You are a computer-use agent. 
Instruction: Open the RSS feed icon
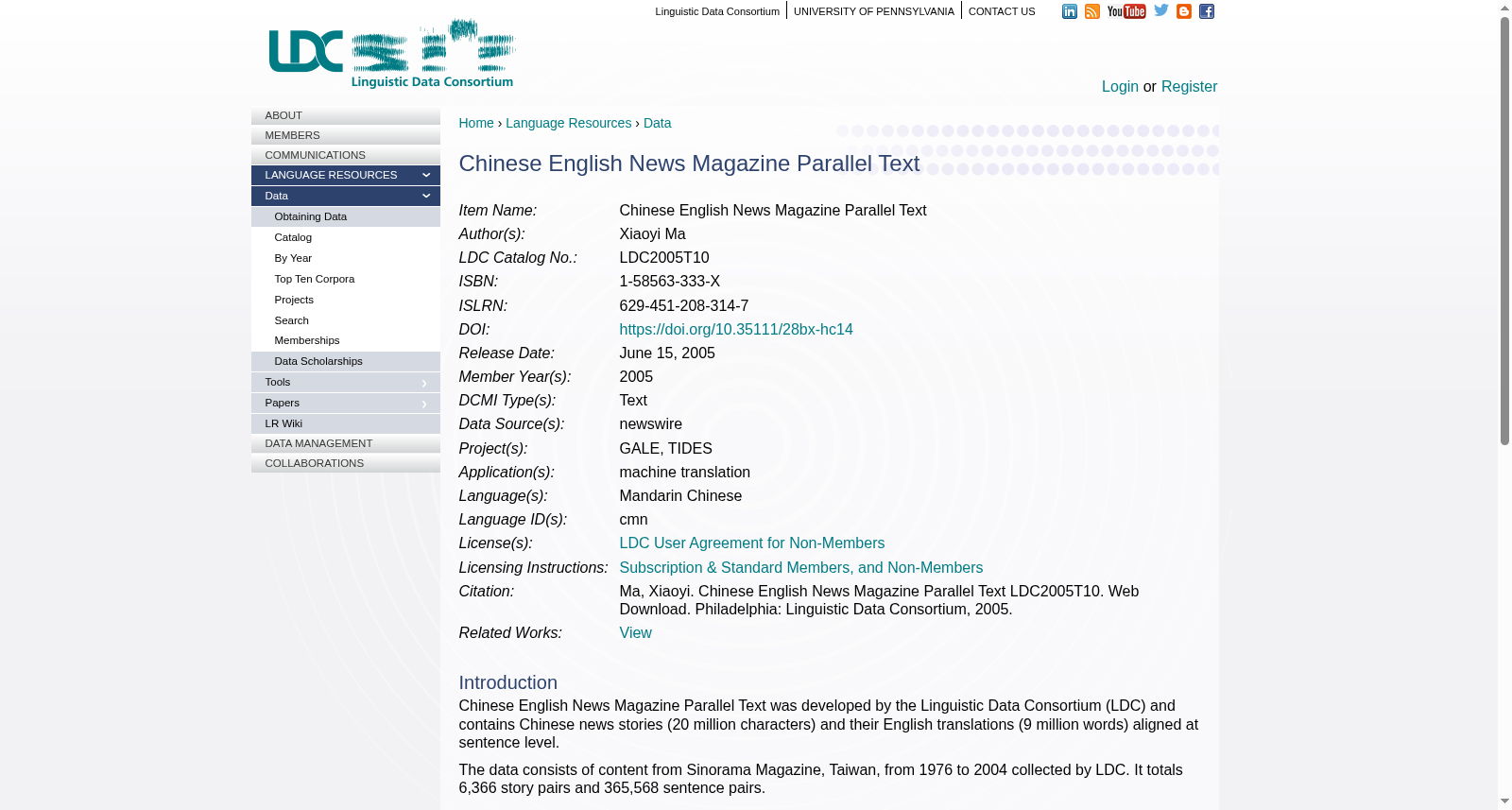pyautogui.click(x=1092, y=11)
